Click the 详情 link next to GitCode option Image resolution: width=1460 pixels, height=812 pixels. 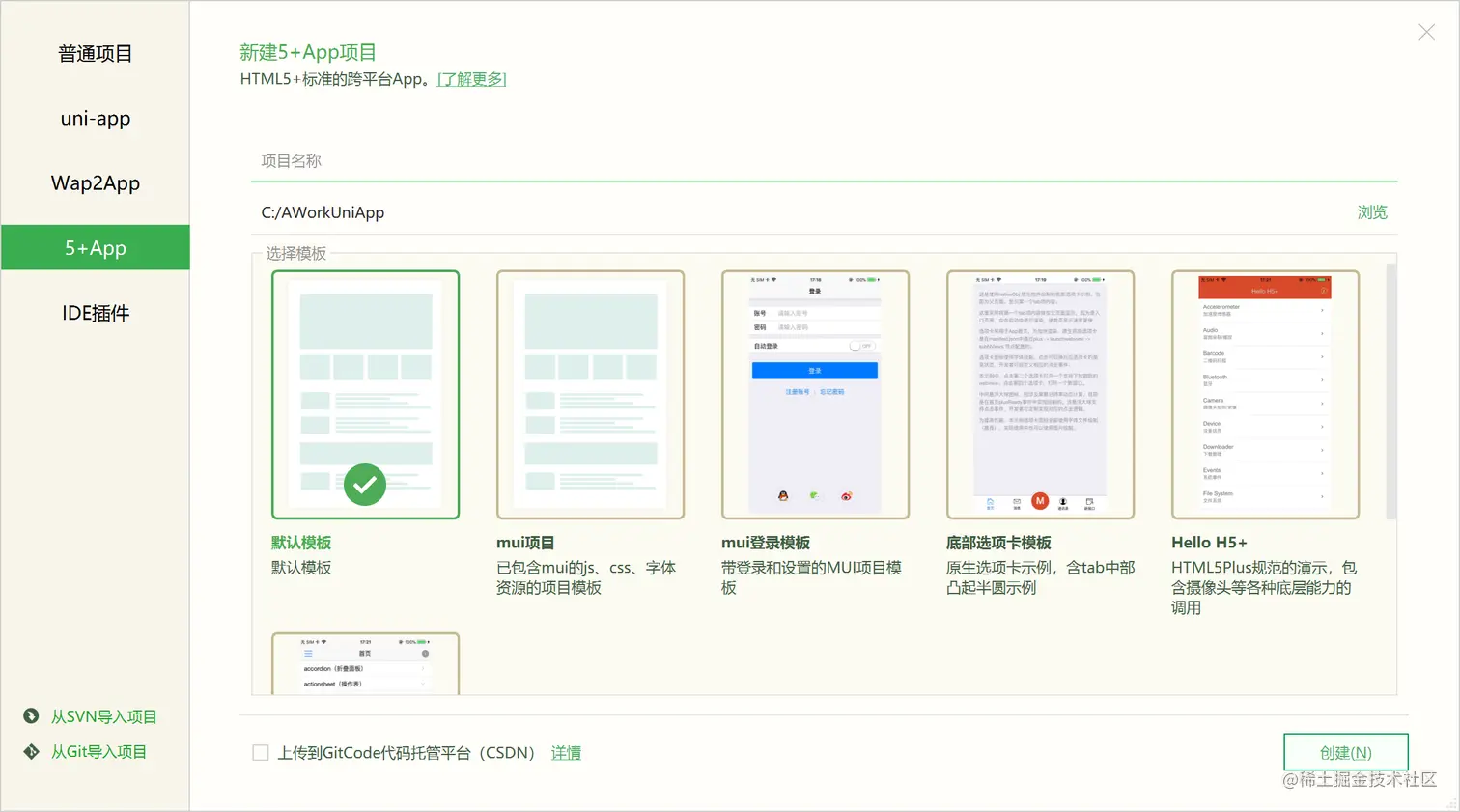click(x=566, y=752)
